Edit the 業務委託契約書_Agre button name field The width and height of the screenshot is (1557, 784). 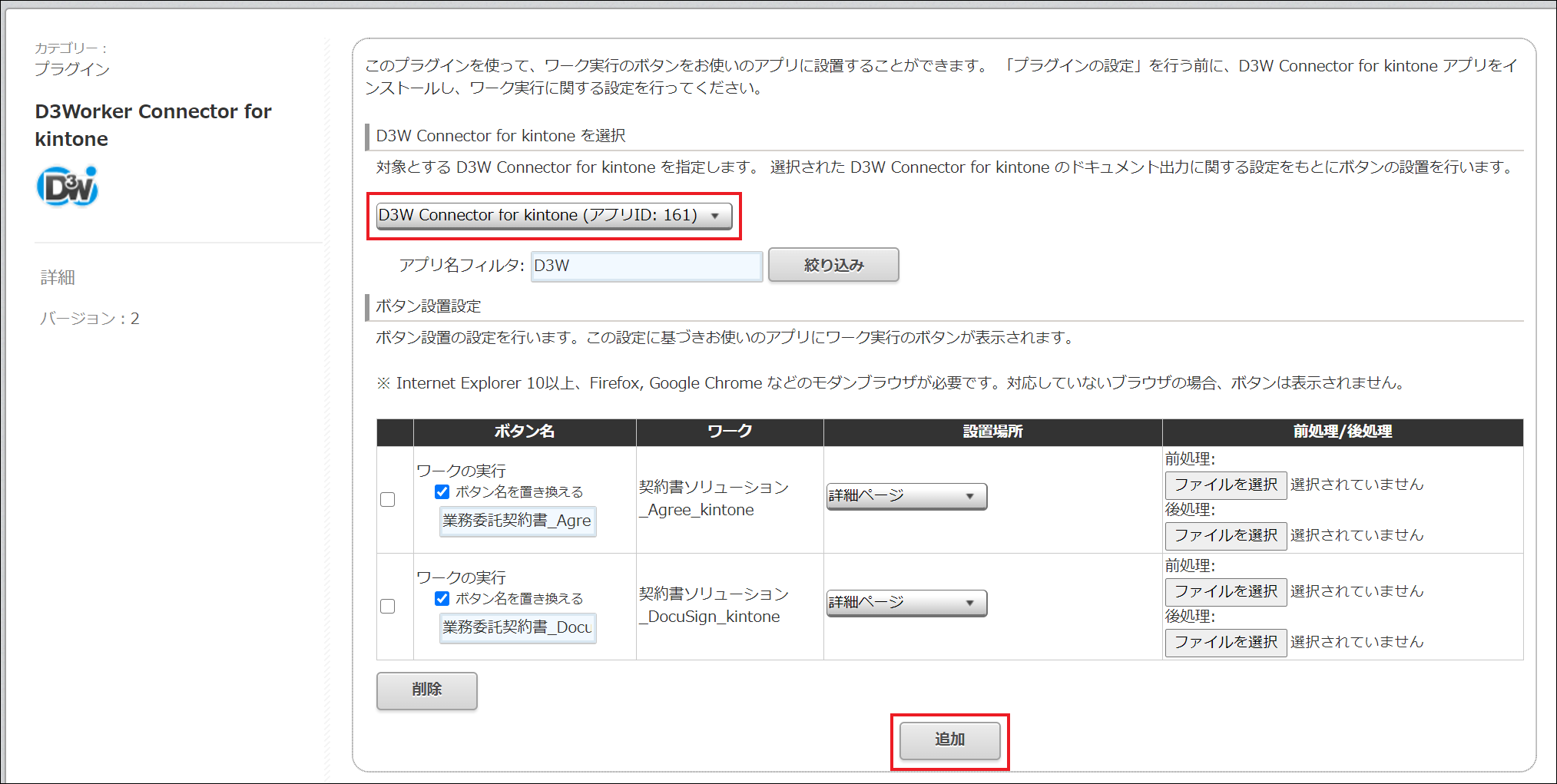click(518, 521)
